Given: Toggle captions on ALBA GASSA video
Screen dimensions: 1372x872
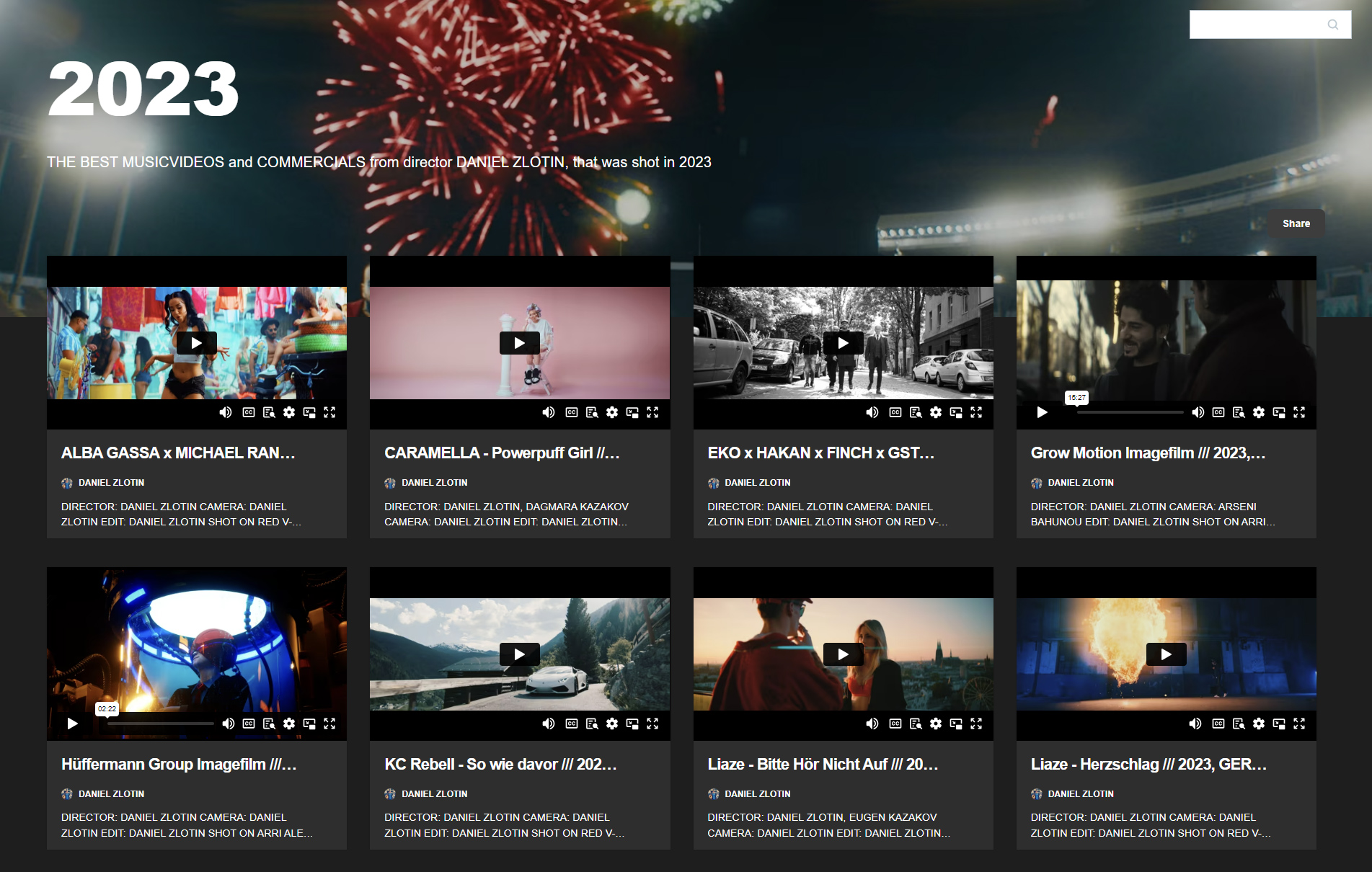Looking at the screenshot, I should tap(249, 412).
